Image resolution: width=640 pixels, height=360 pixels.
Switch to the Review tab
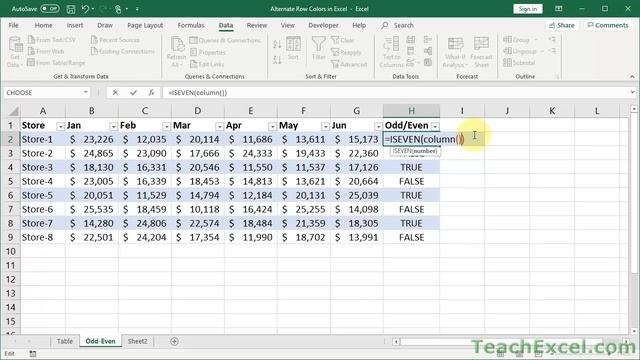(x=257, y=25)
